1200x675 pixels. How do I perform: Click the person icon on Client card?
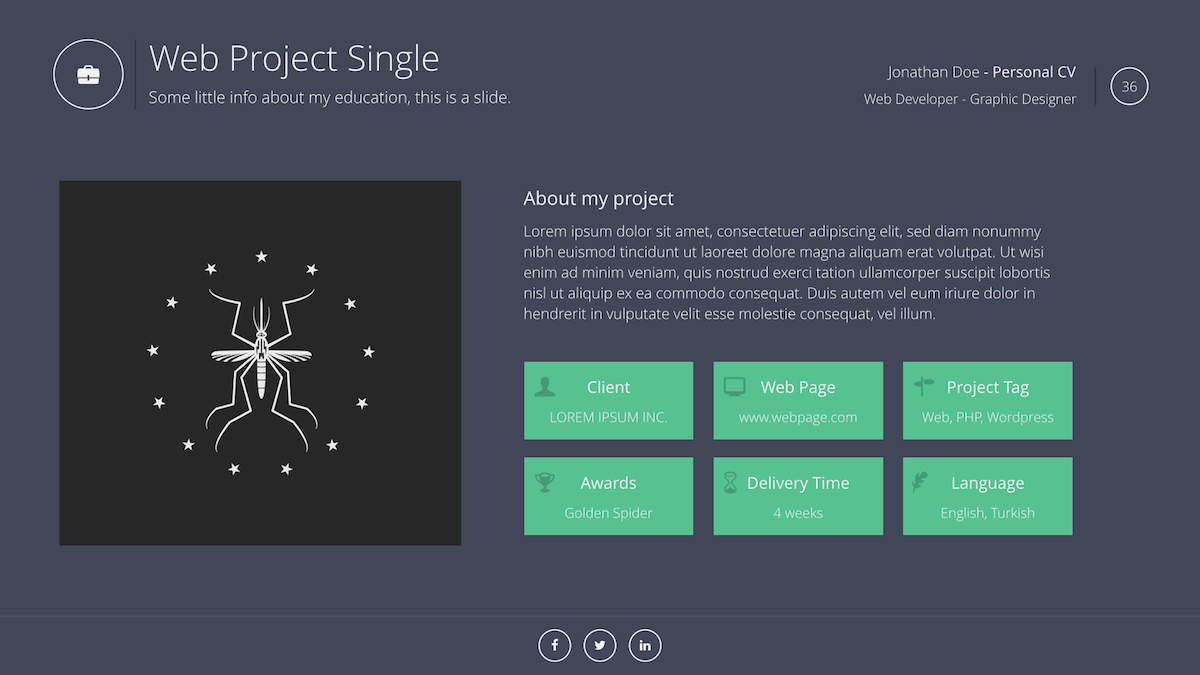click(x=545, y=387)
